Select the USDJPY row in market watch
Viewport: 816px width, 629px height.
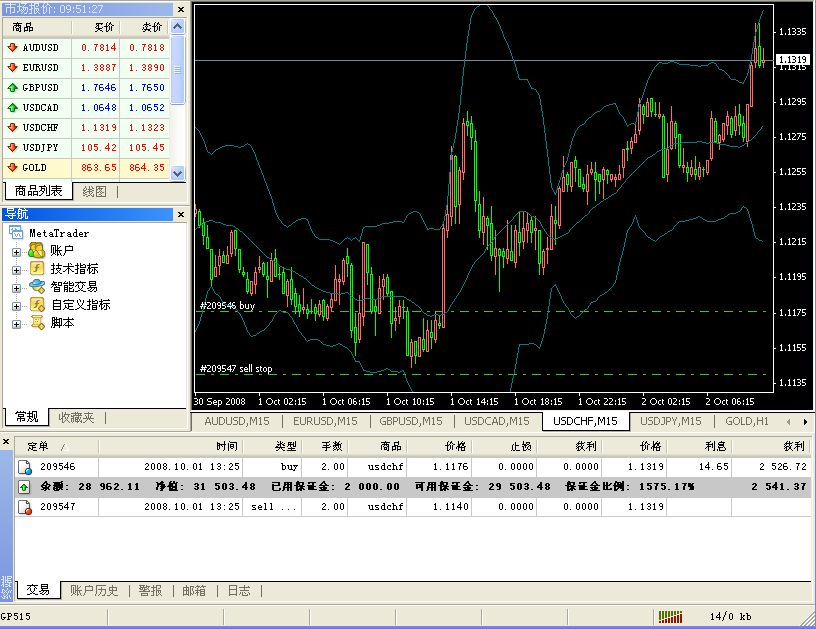pyautogui.click(x=40, y=147)
